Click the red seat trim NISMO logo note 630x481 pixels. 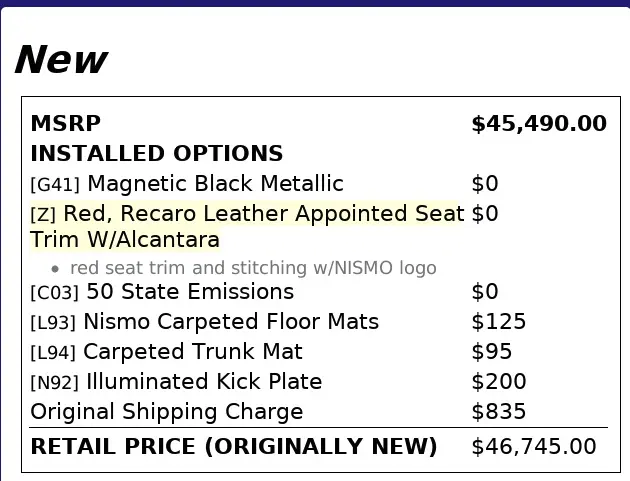click(253, 268)
